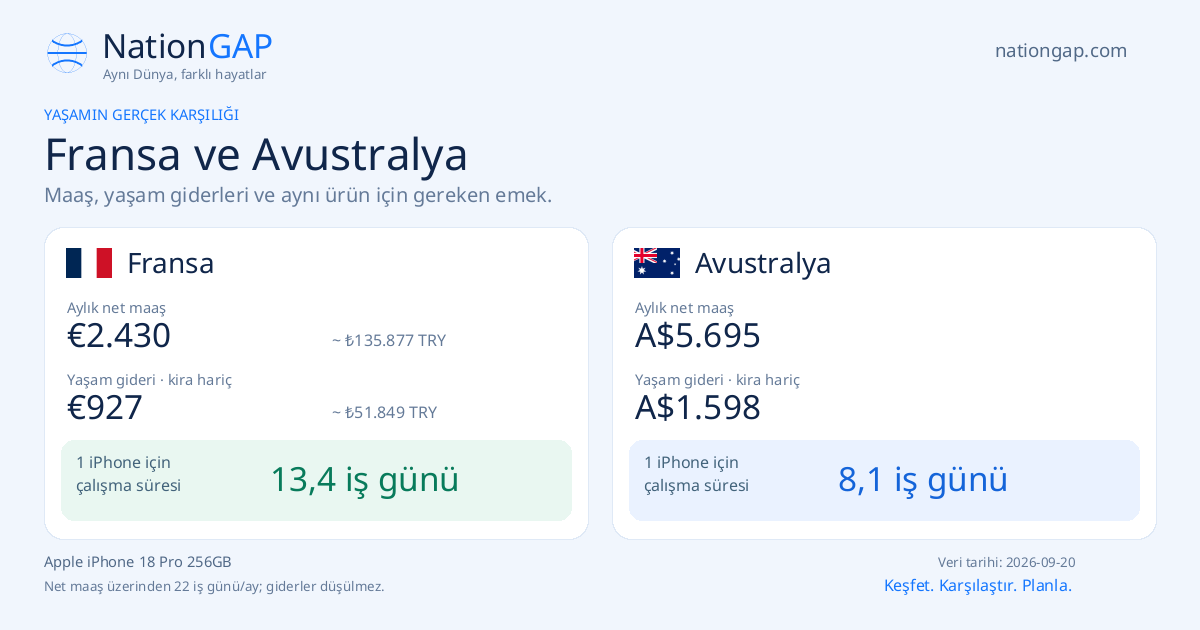The image size is (1200, 630).
Task: Click Aylık net maaş label in France card
Action: [x=116, y=307]
